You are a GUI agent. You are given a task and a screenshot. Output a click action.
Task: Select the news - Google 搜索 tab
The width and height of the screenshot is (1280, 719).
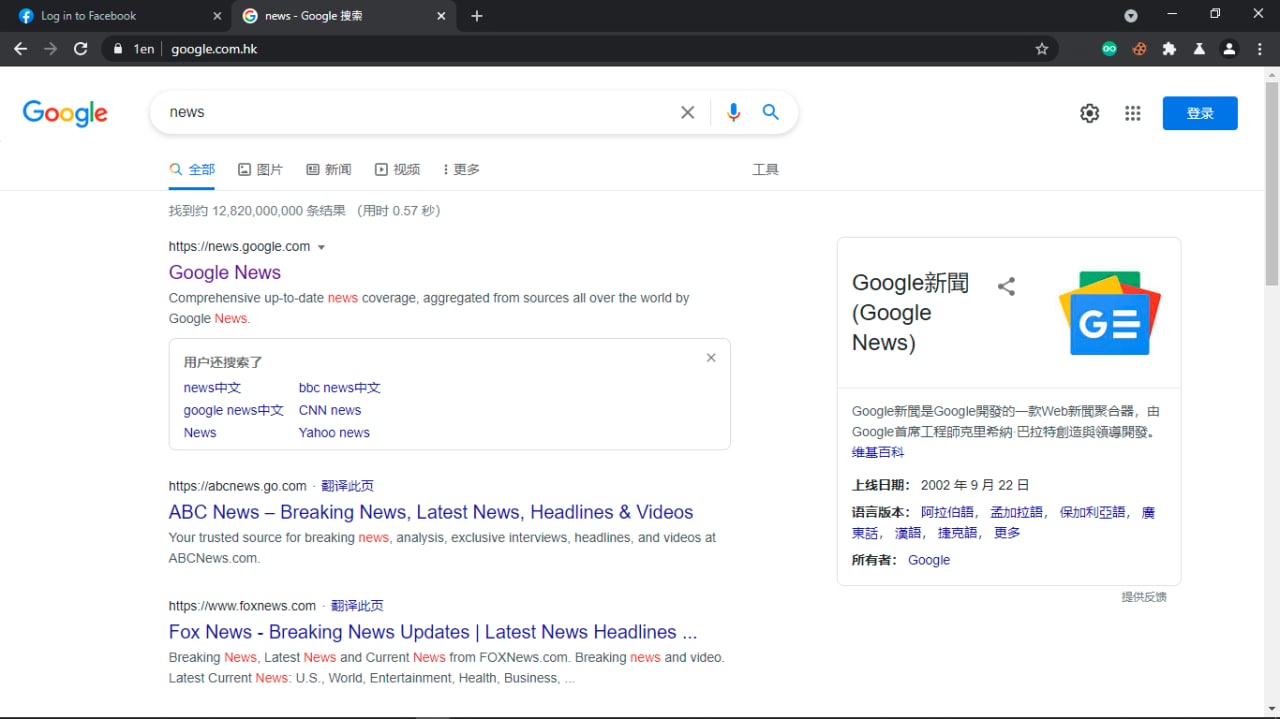[x=343, y=16]
